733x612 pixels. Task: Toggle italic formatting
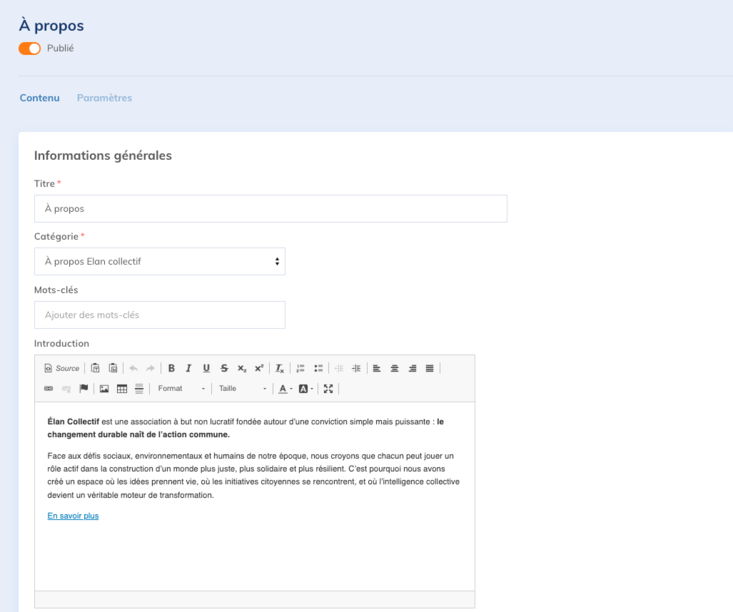pyautogui.click(x=188, y=368)
